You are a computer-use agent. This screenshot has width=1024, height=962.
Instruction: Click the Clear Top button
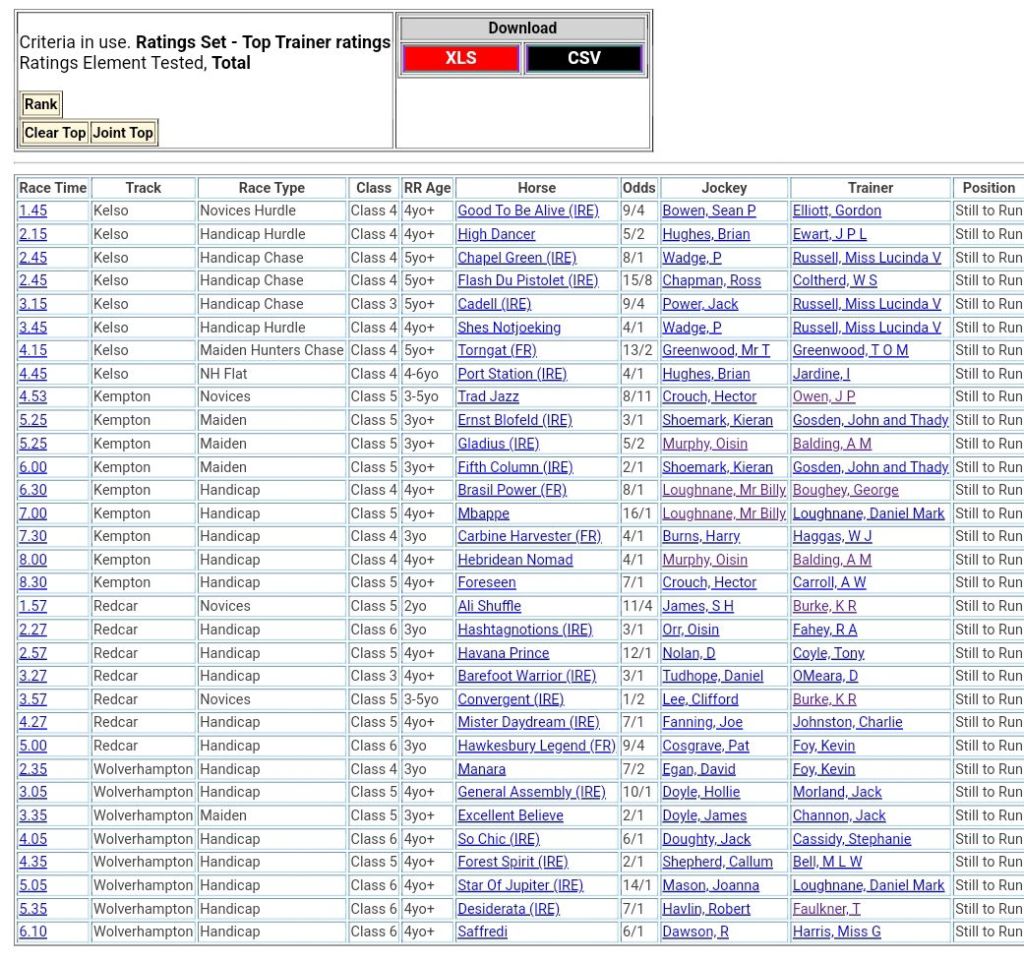click(55, 133)
